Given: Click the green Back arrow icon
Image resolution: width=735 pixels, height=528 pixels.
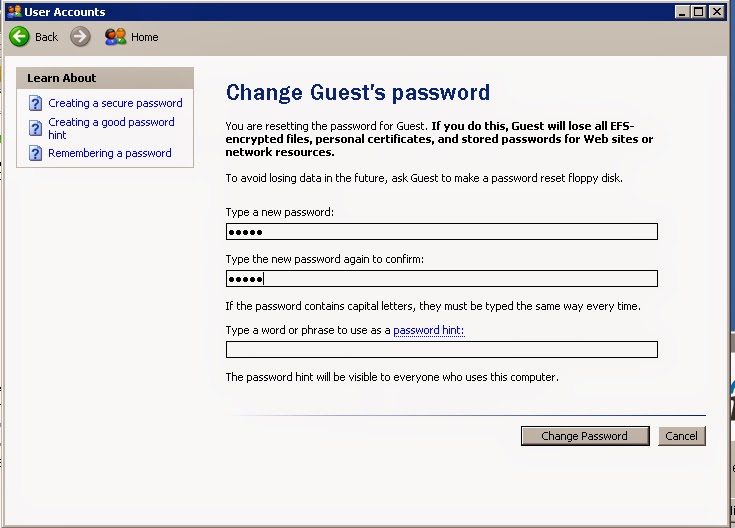Looking at the screenshot, I should coord(19,37).
